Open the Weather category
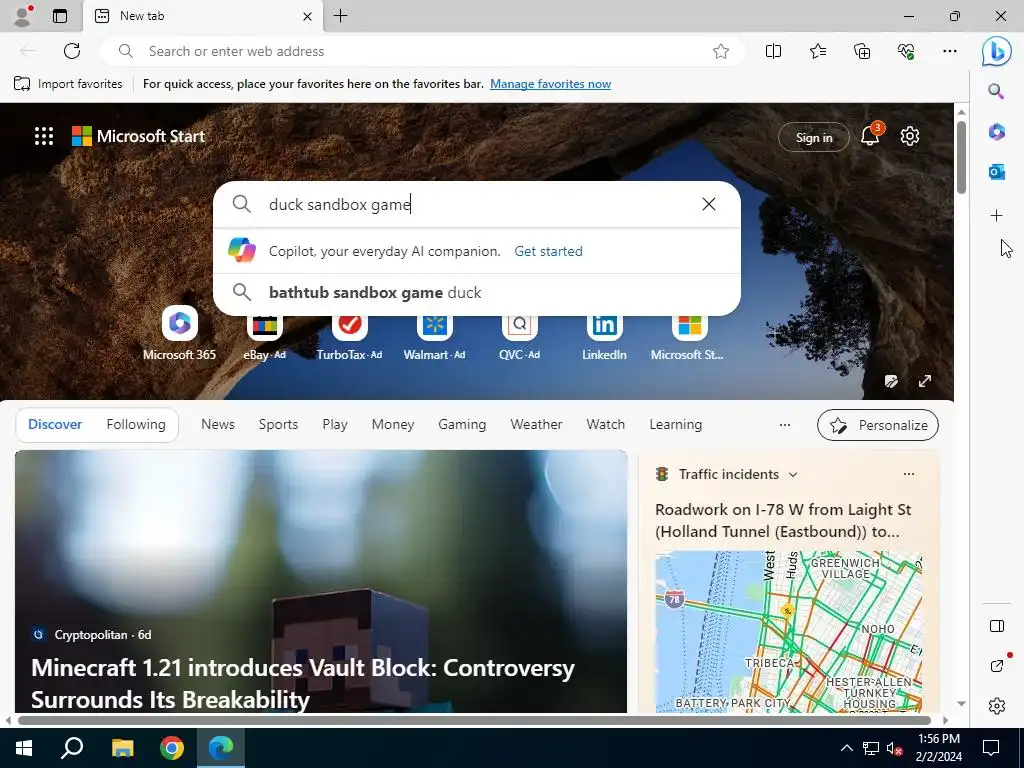 [536, 424]
